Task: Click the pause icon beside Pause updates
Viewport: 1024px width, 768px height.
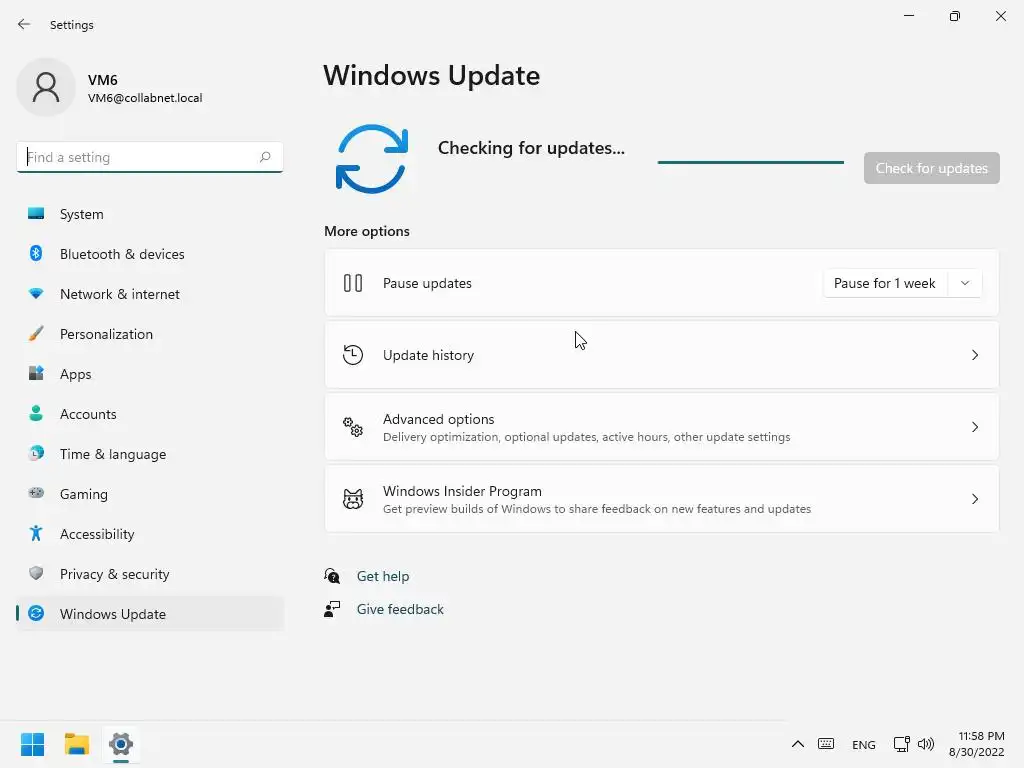Action: (353, 283)
